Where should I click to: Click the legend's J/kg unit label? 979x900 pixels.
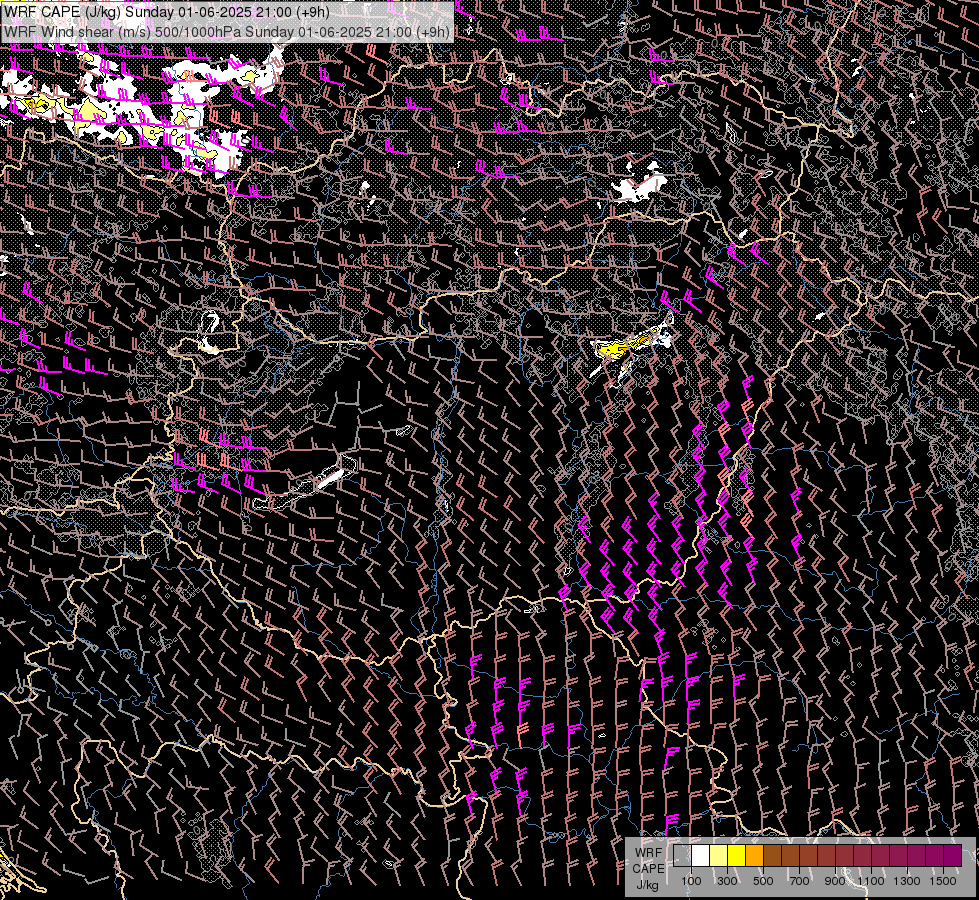(647, 885)
